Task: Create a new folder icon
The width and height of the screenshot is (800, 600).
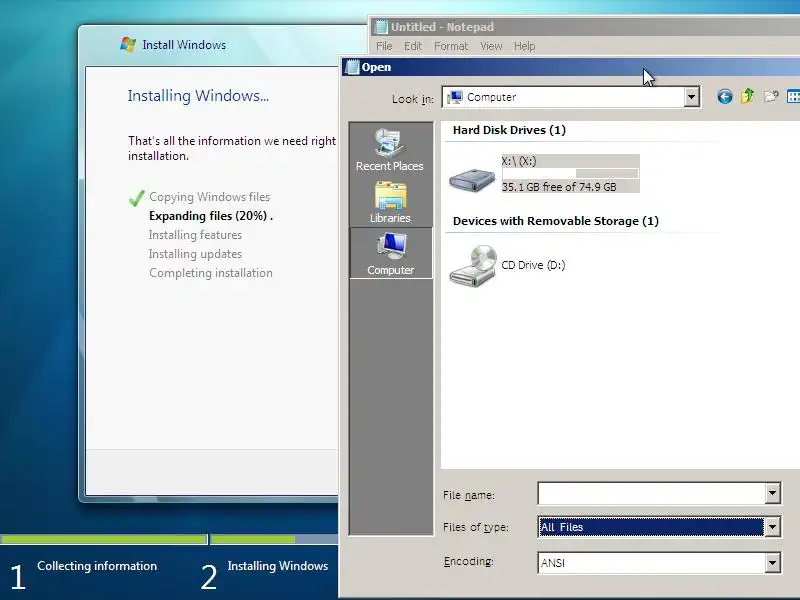Action: tap(771, 96)
